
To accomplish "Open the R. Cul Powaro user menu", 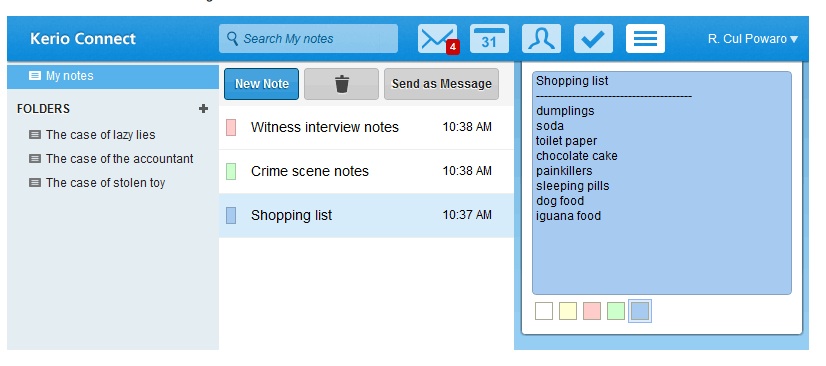I will 753,39.
